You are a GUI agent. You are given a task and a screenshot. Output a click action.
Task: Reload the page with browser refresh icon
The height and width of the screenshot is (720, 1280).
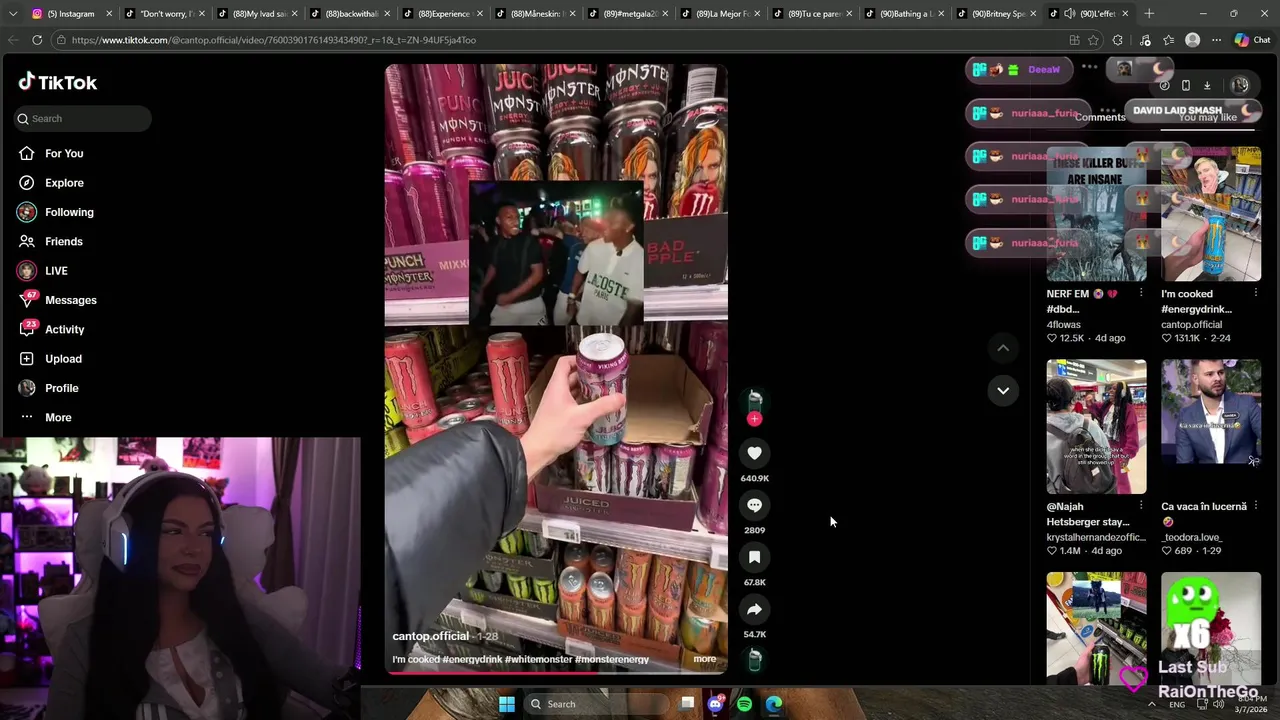coord(37,40)
